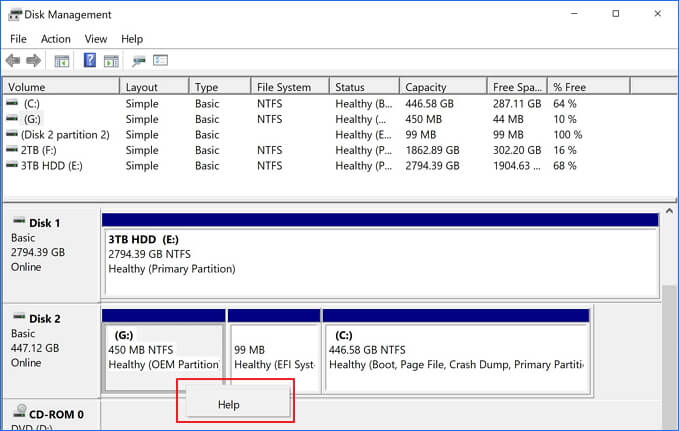679x431 pixels.
Task: Click the last toolbar icon, the list view
Action: coord(160,61)
